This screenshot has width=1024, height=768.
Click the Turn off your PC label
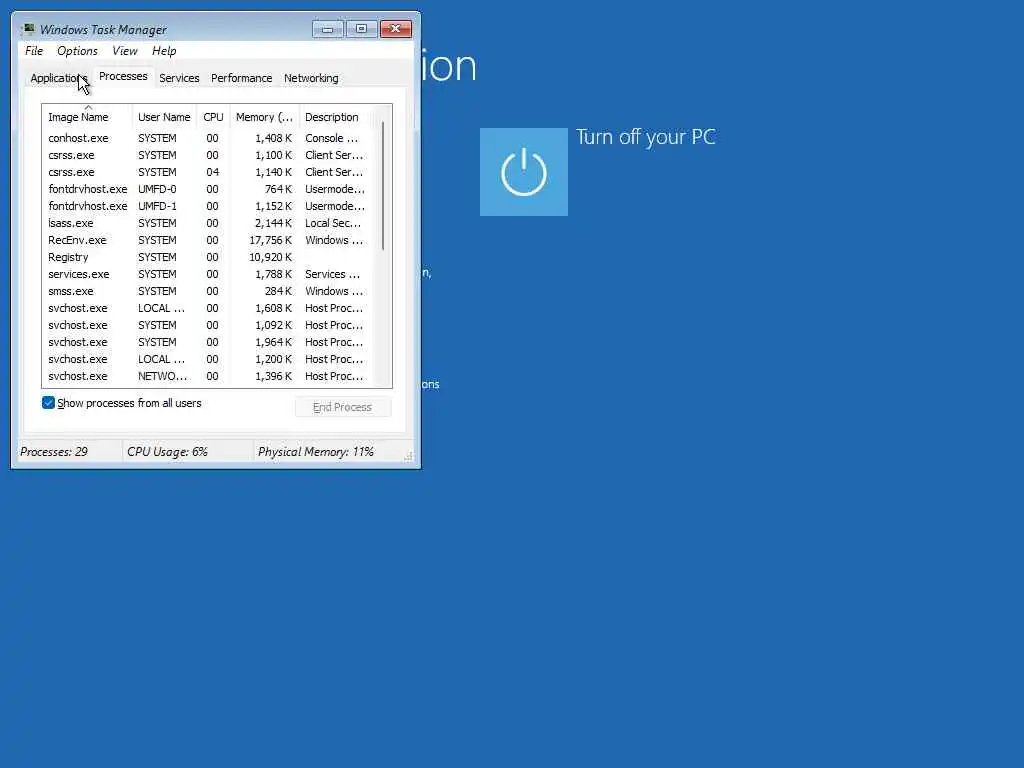pyautogui.click(x=646, y=137)
